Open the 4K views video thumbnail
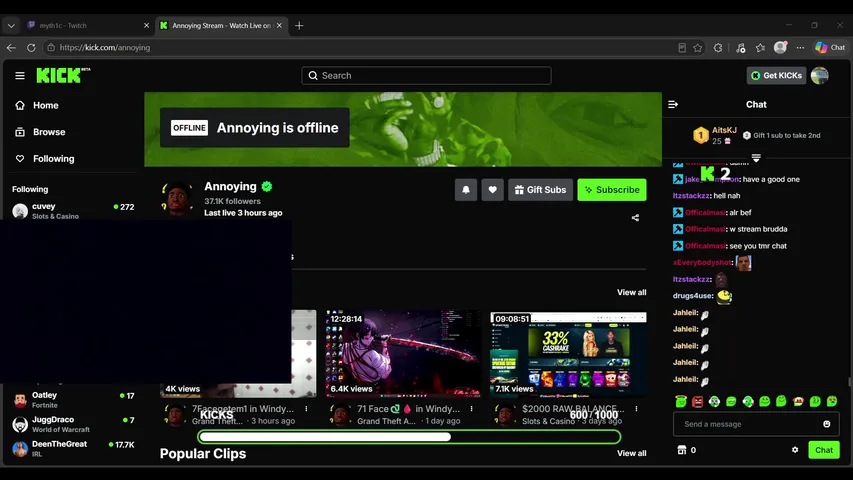The width and height of the screenshot is (853, 480). [304, 354]
